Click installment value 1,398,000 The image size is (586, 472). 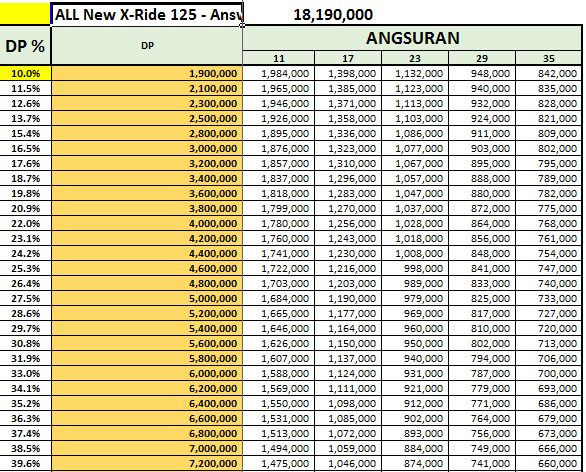coord(348,73)
